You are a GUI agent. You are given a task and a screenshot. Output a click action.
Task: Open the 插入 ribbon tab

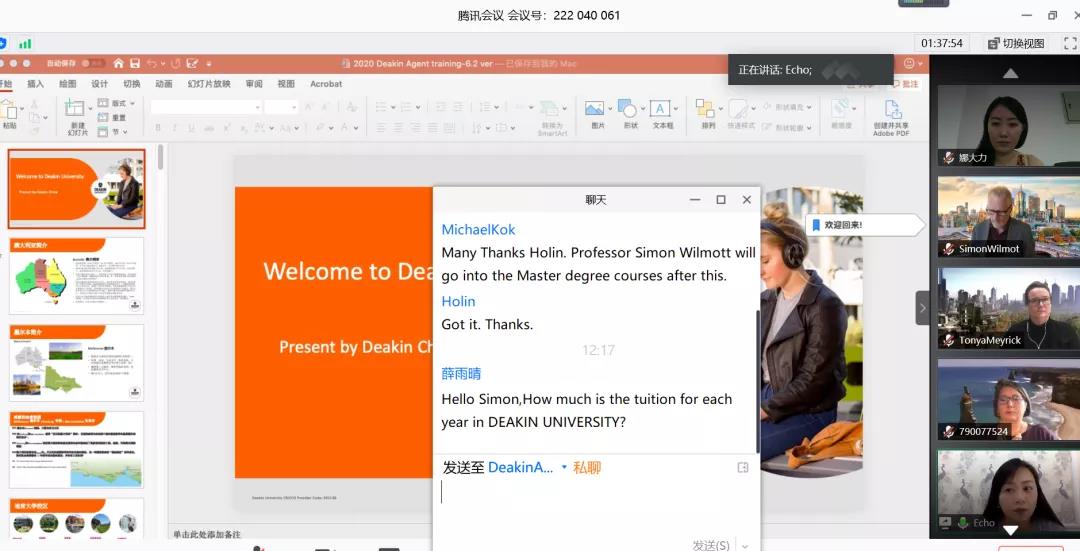pyautogui.click(x=35, y=84)
